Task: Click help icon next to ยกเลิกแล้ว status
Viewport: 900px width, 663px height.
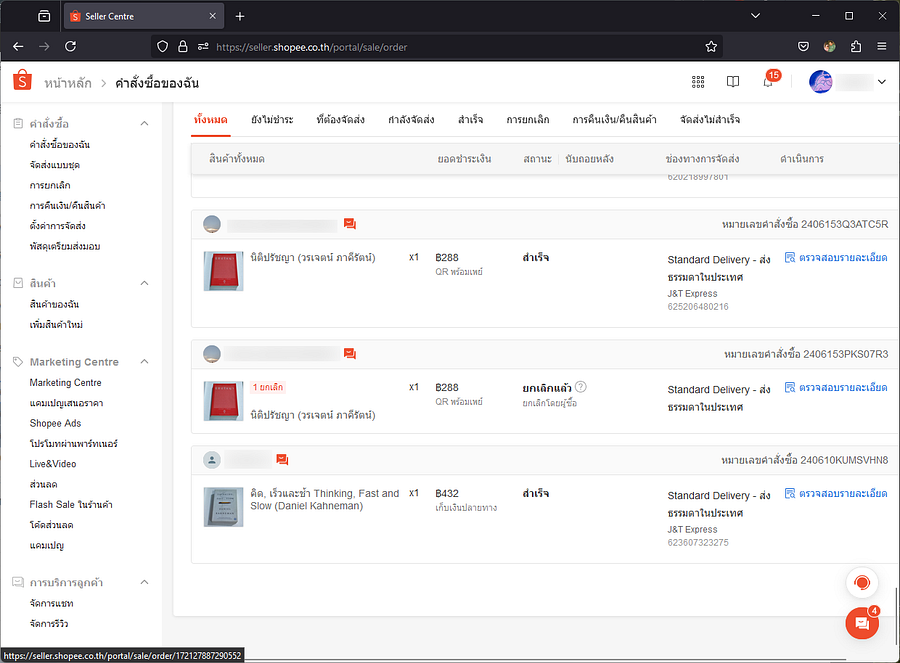Action: (581, 387)
